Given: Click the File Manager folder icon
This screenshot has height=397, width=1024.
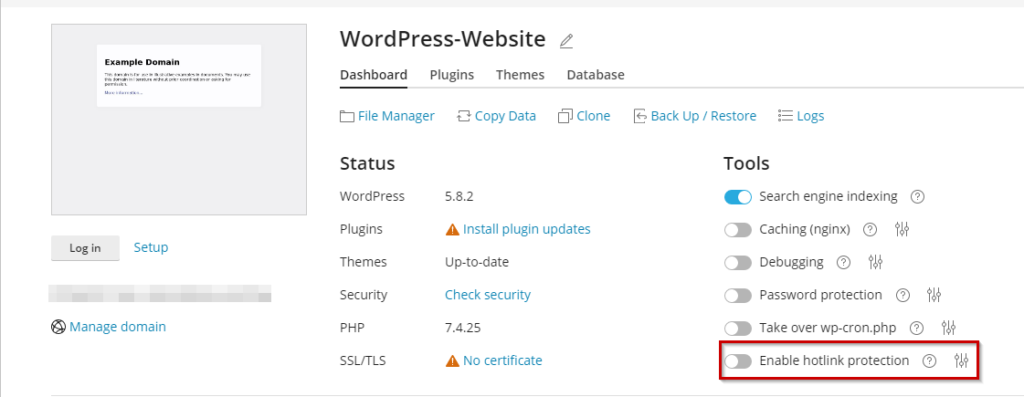Looking at the screenshot, I should [347, 116].
